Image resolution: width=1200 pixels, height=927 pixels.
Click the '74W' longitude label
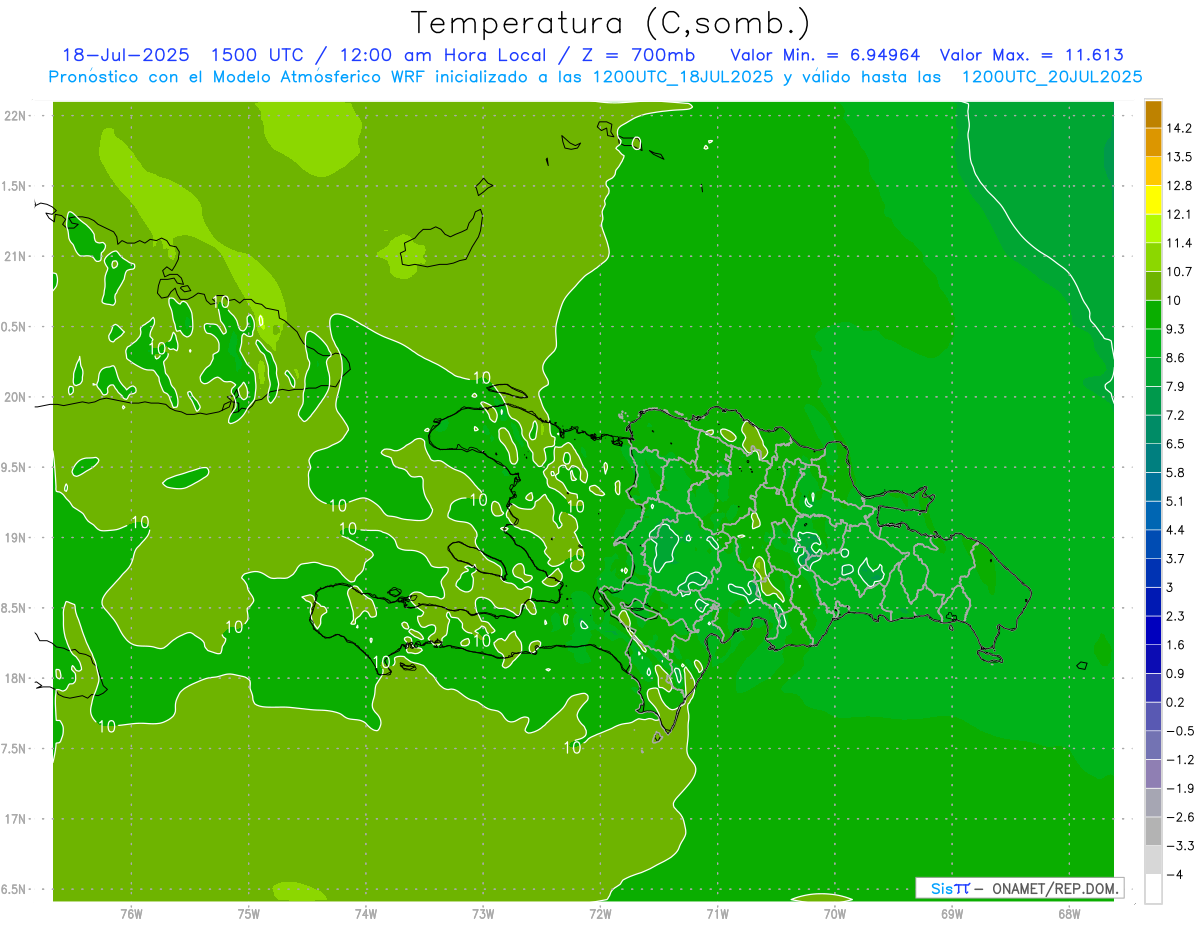point(366,914)
